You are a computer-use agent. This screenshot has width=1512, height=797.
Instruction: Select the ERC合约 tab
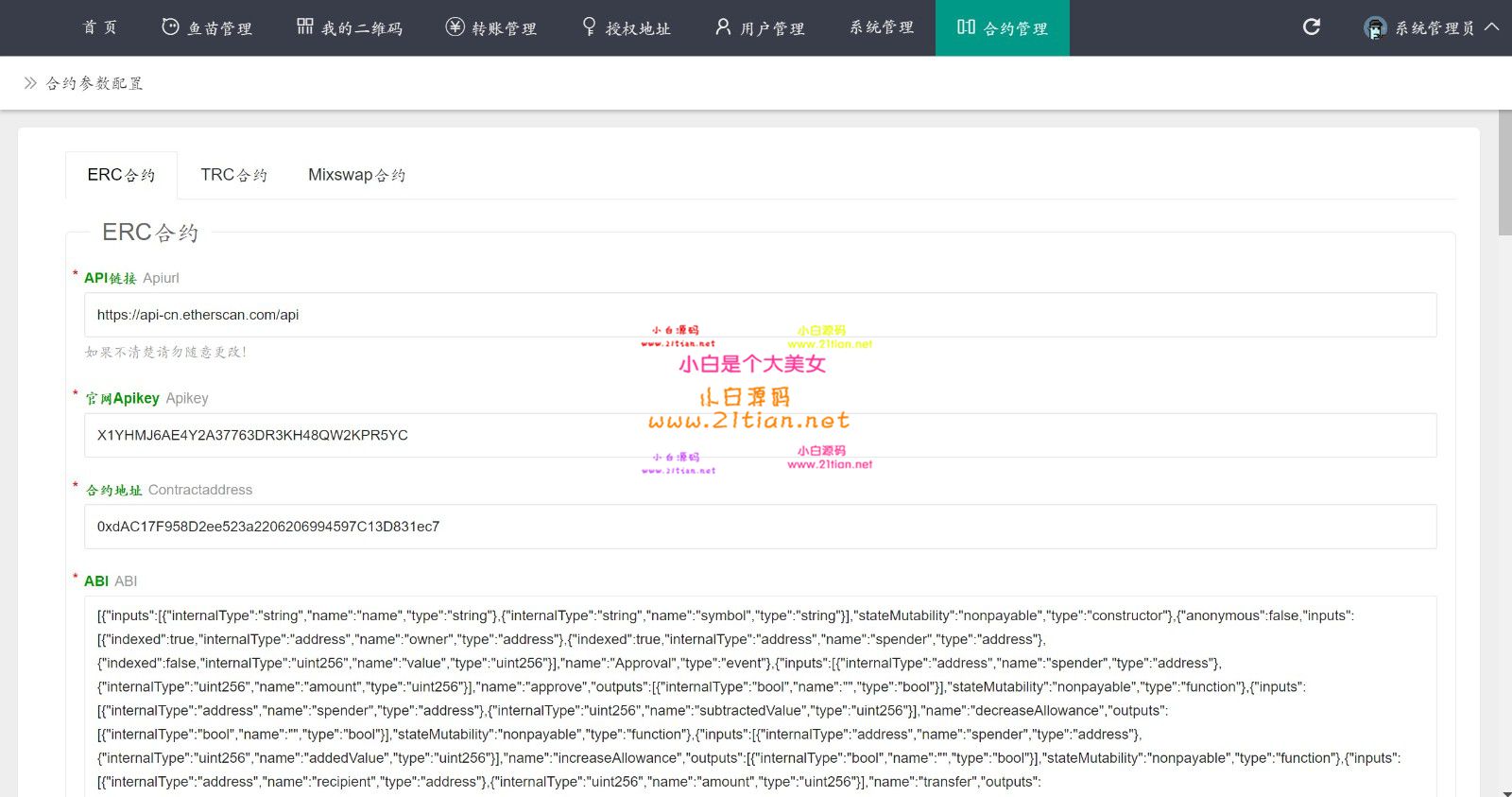[121, 175]
